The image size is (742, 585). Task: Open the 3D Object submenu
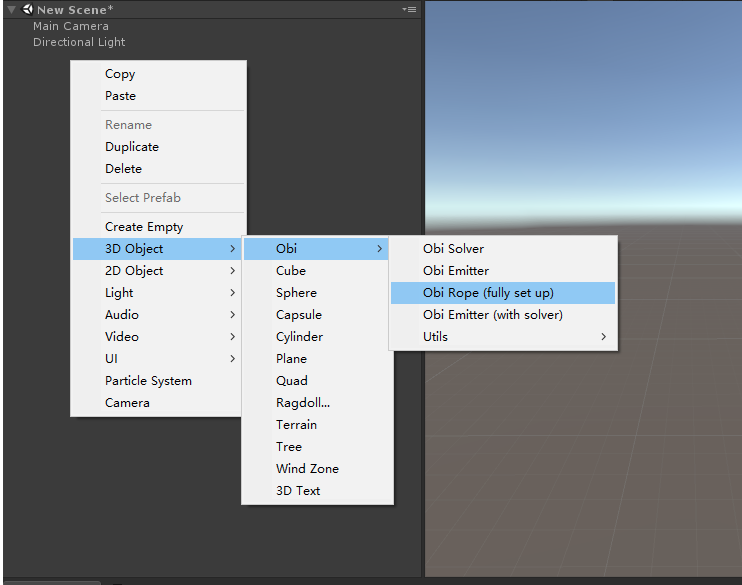click(x=159, y=248)
